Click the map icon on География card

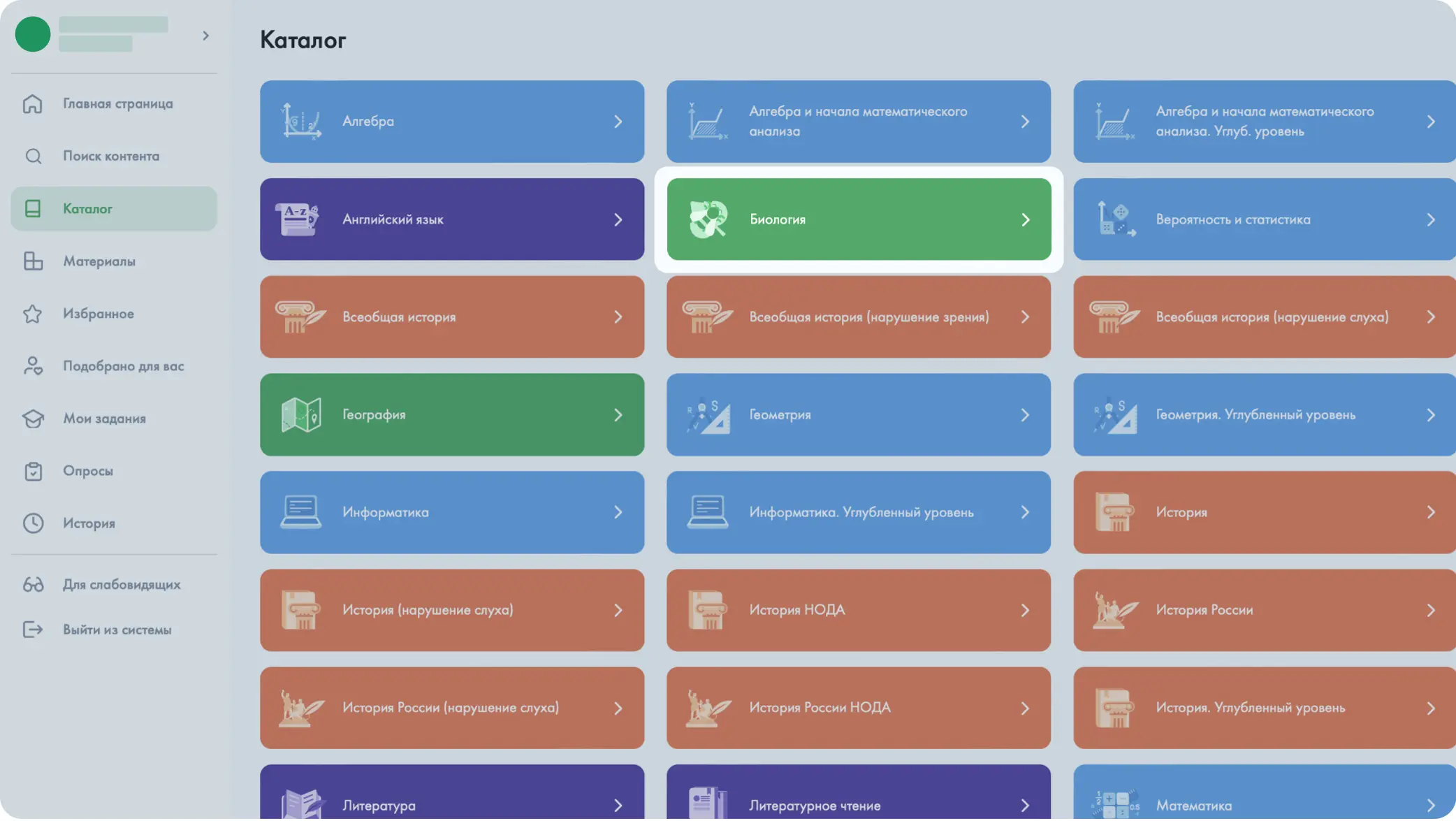coord(301,415)
